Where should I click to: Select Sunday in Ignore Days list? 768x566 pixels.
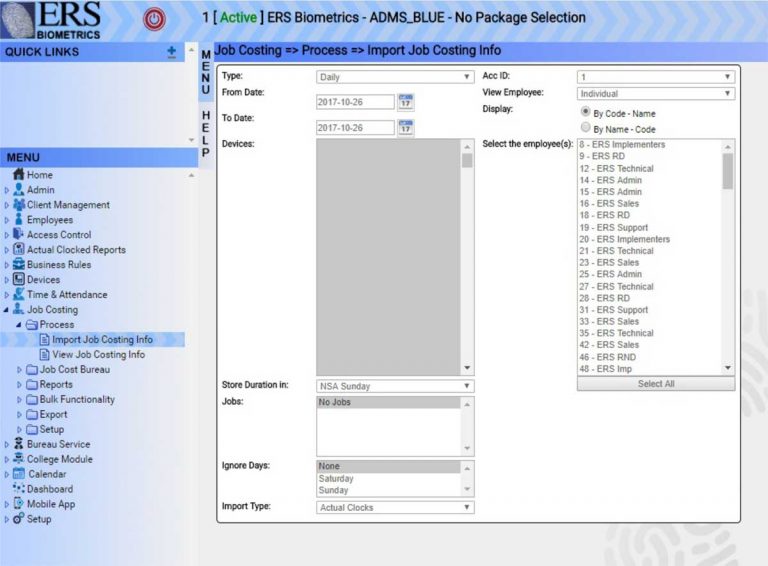pos(388,490)
